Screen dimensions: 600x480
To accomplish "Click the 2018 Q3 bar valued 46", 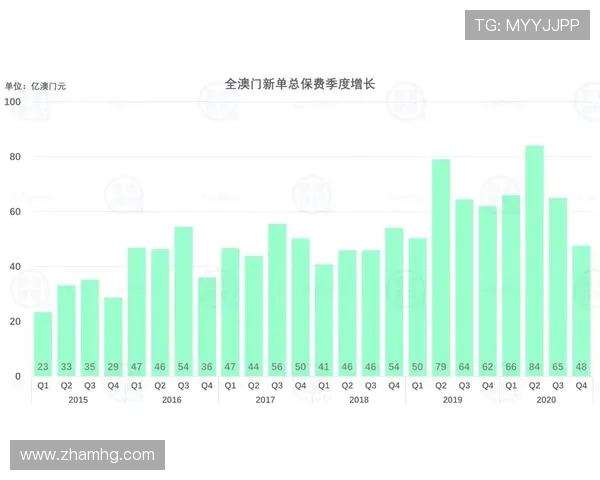I will 371,313.
